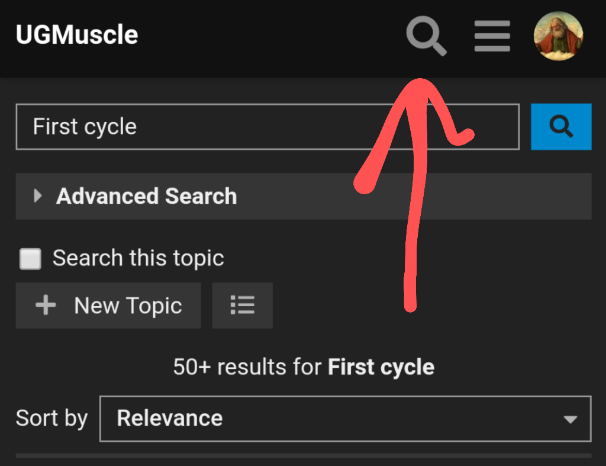Focus the "First cycle" search field
Screen dimensions: 606x466
(267, 127)
